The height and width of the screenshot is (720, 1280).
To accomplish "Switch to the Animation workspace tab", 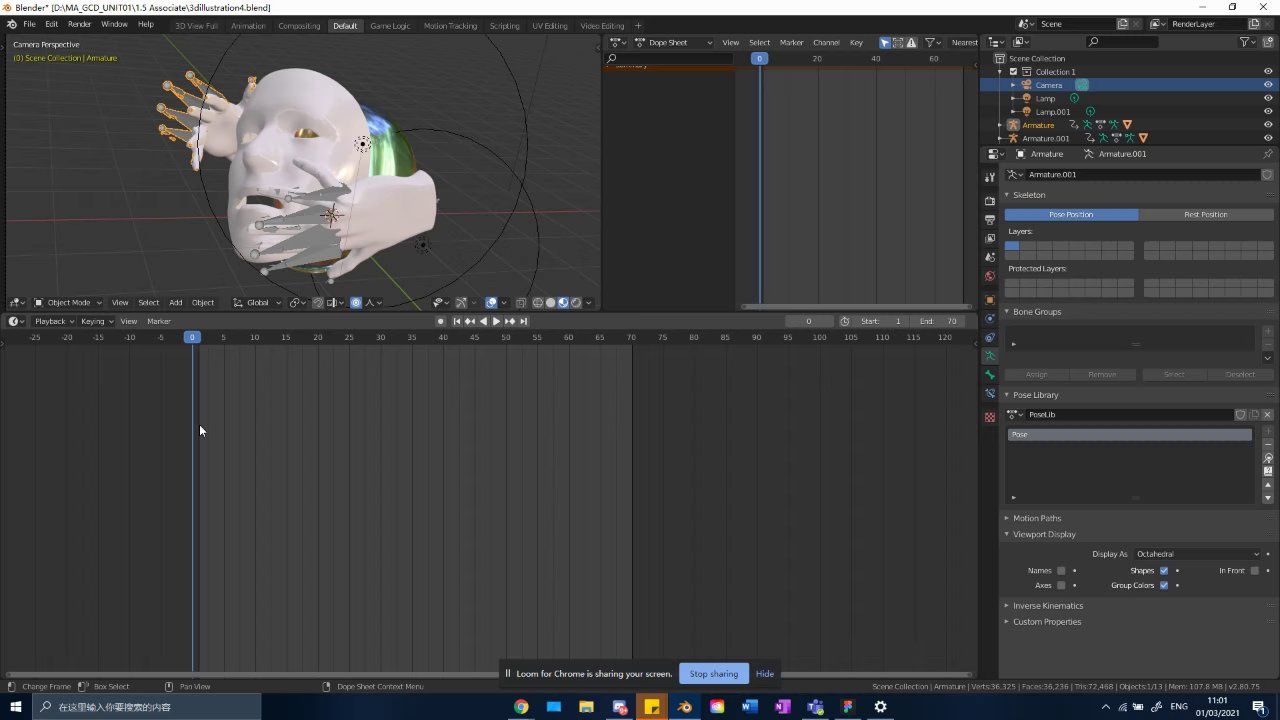I will point(248,25).
